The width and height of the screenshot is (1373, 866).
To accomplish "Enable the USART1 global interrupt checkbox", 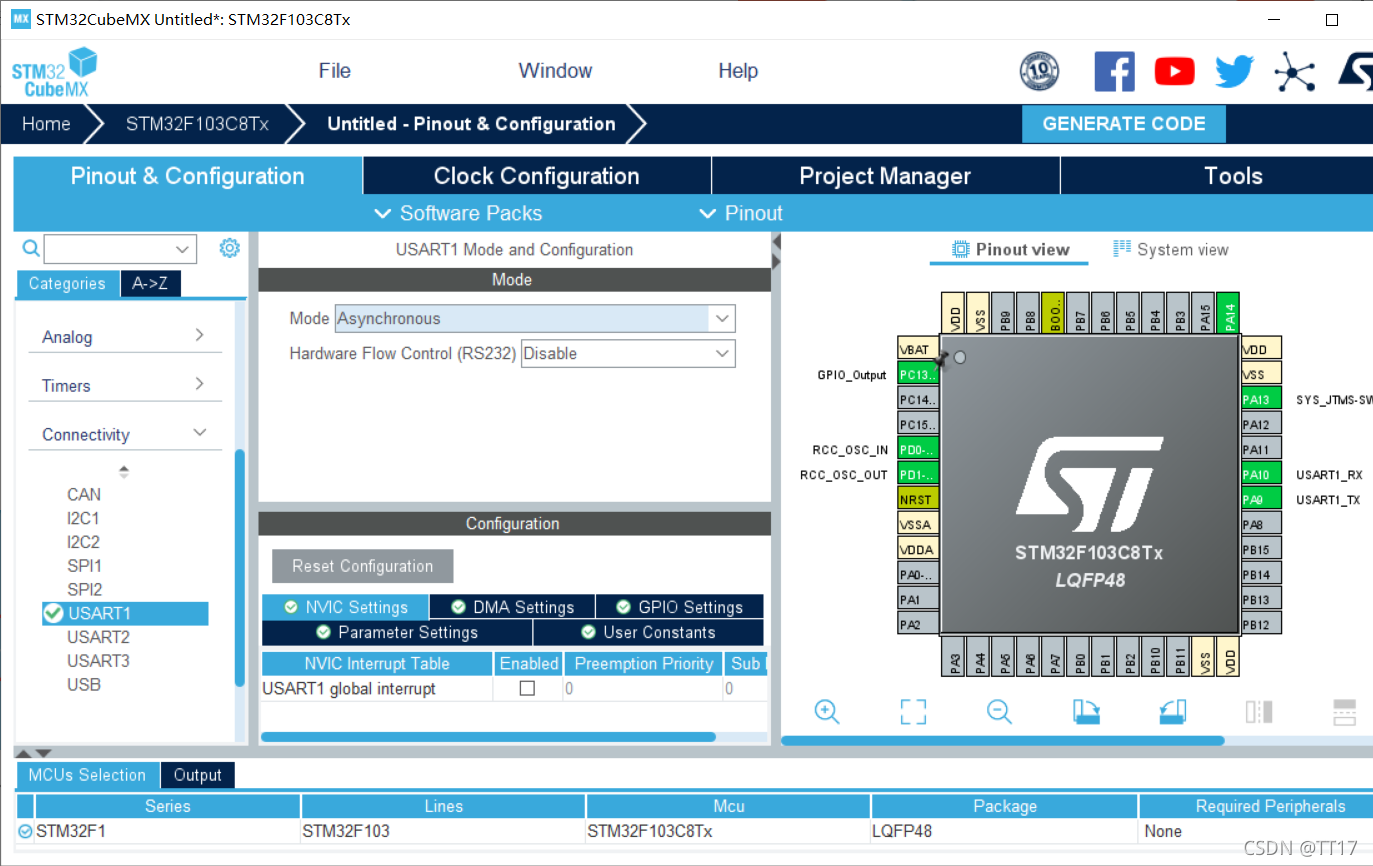I will 527,688.
